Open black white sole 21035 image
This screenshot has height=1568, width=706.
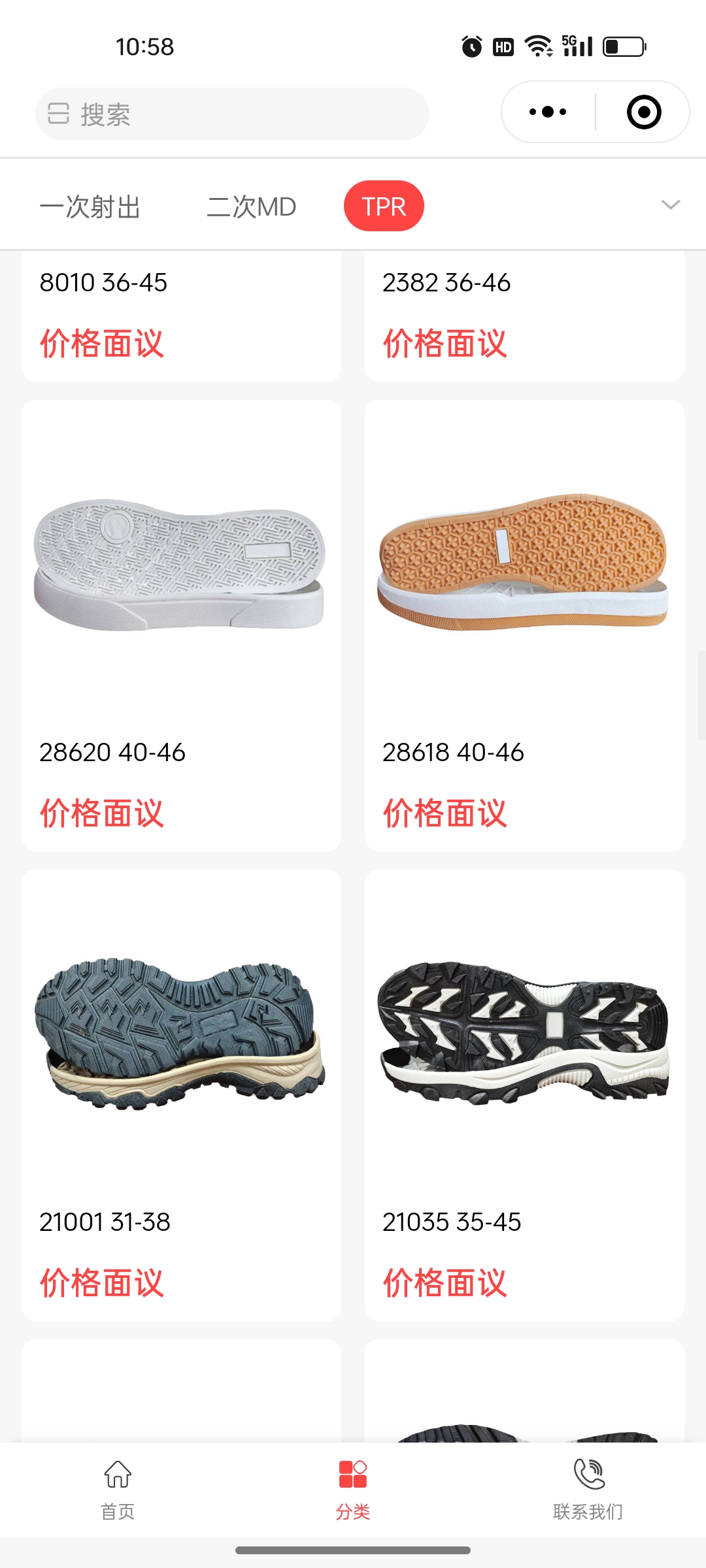click(523, 1032)
